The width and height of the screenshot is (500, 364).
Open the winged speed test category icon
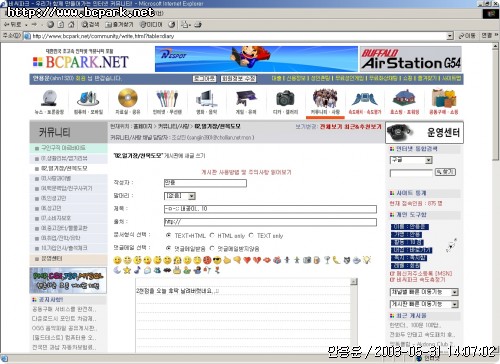(x=365, y=99)
